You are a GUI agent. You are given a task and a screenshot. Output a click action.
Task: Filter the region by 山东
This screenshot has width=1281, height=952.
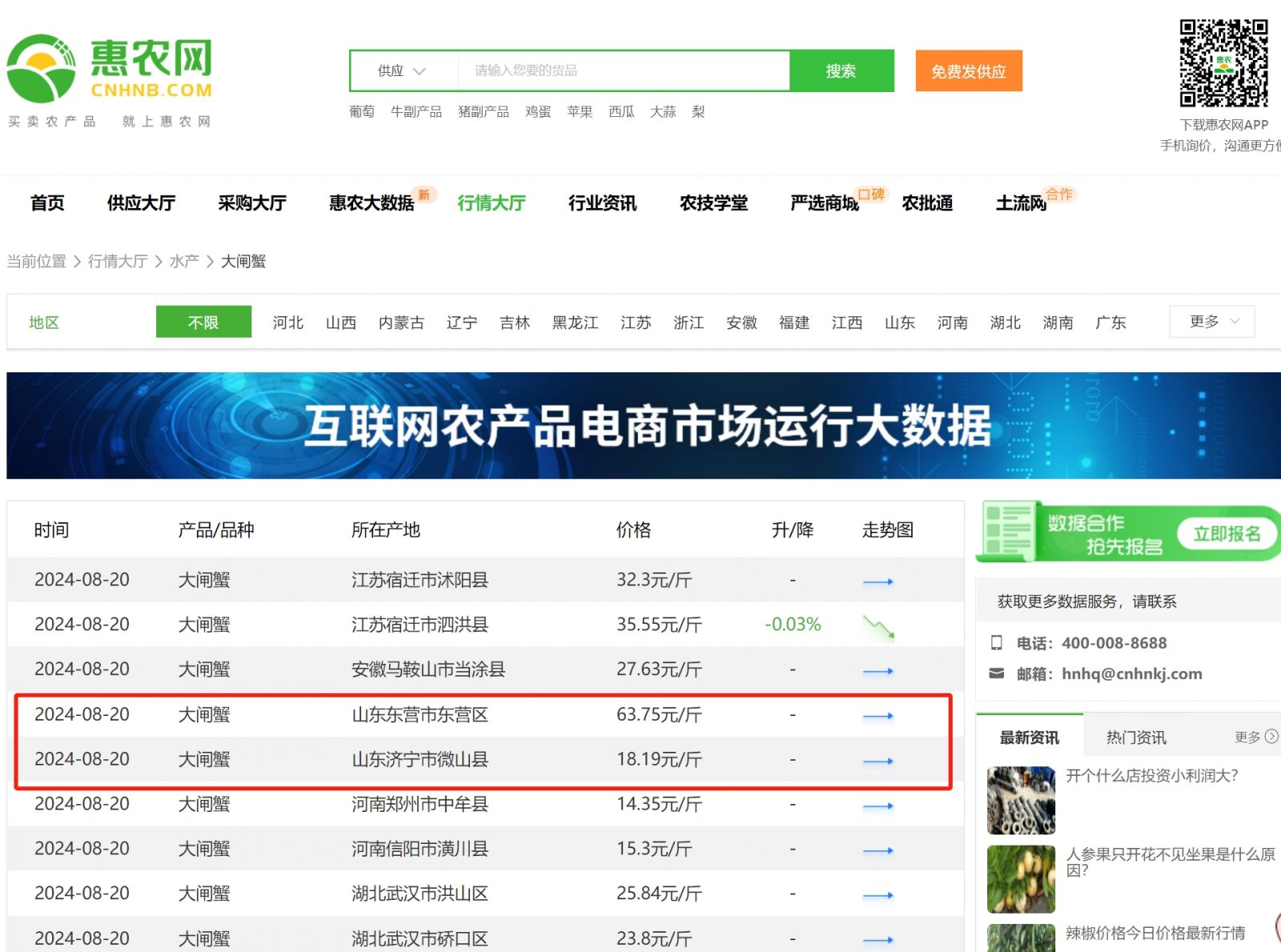[900, 322]
